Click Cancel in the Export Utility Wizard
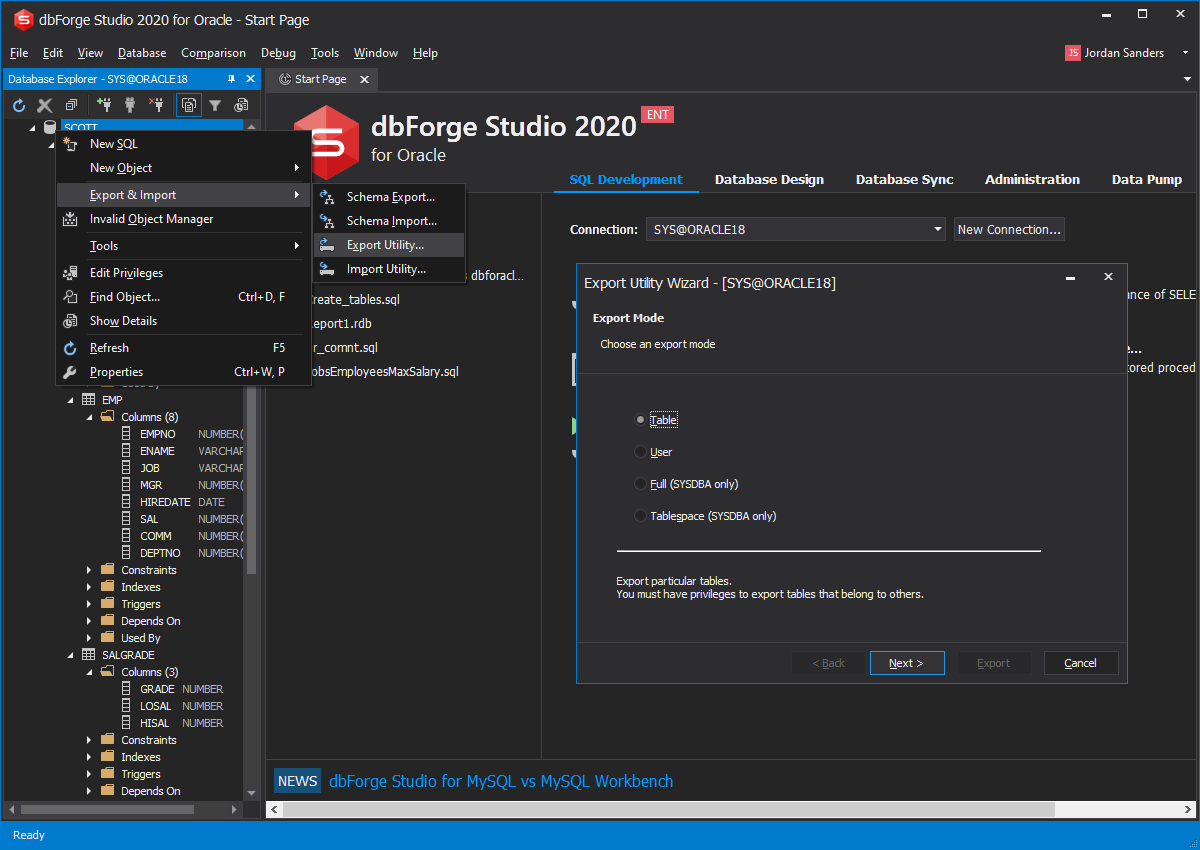Image resolution: width=1200 pixels, height=850 pixels. click(x=1081, y=663)
